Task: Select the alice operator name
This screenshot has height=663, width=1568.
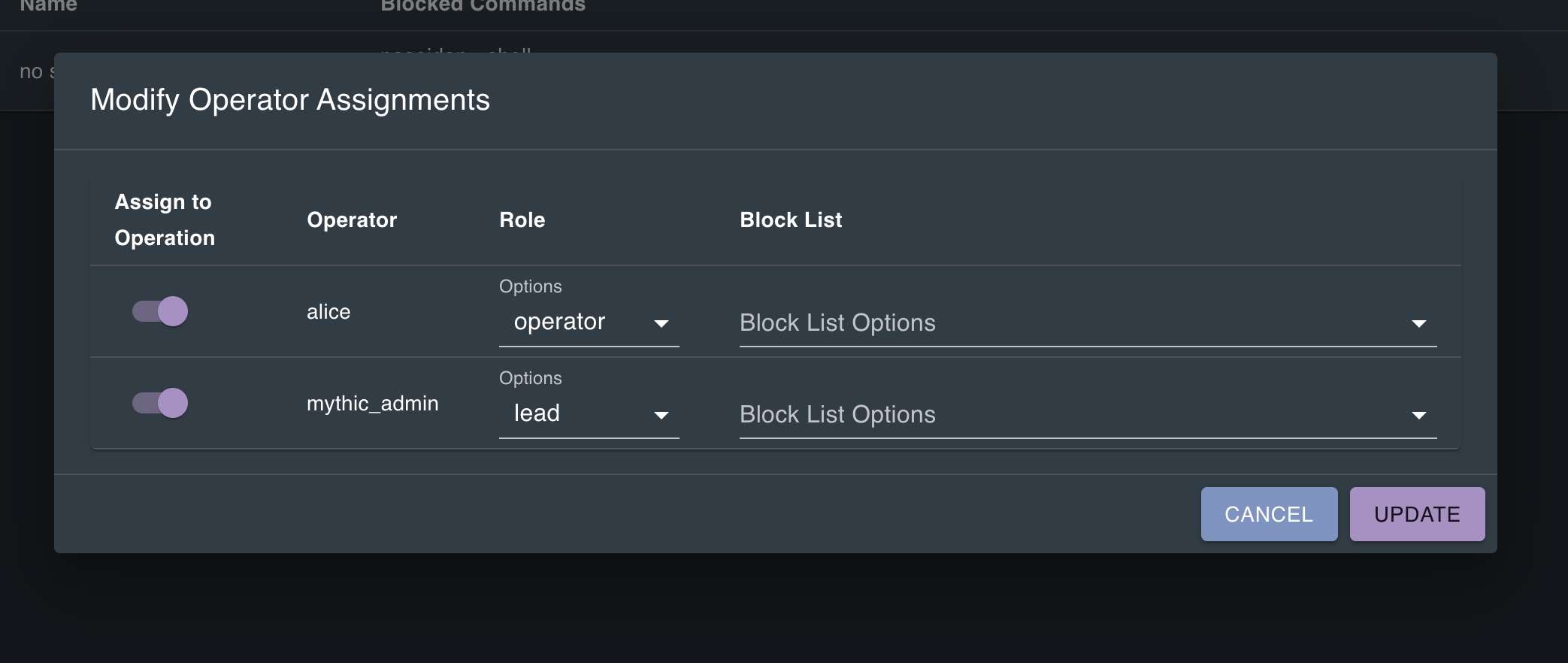Action: (x=328, y=312)
